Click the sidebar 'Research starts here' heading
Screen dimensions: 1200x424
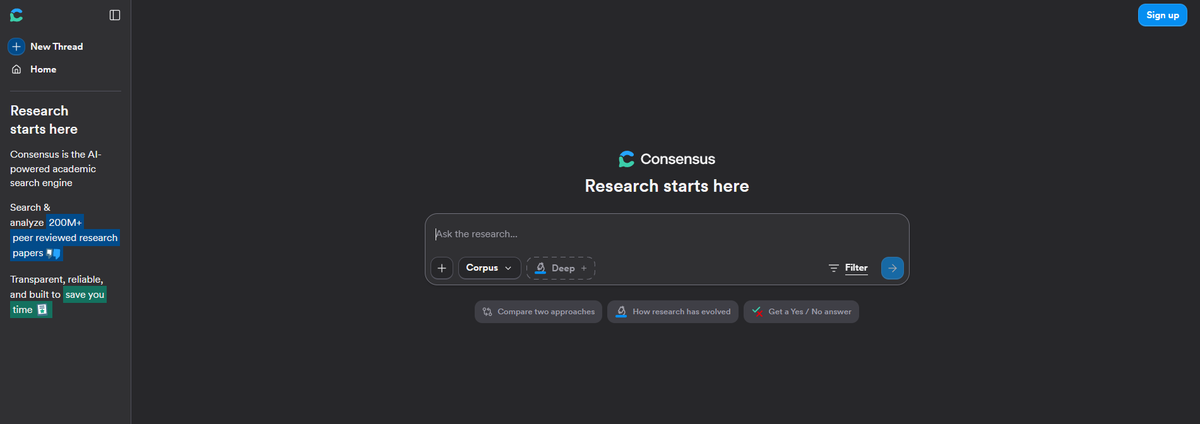coord(44,120)
